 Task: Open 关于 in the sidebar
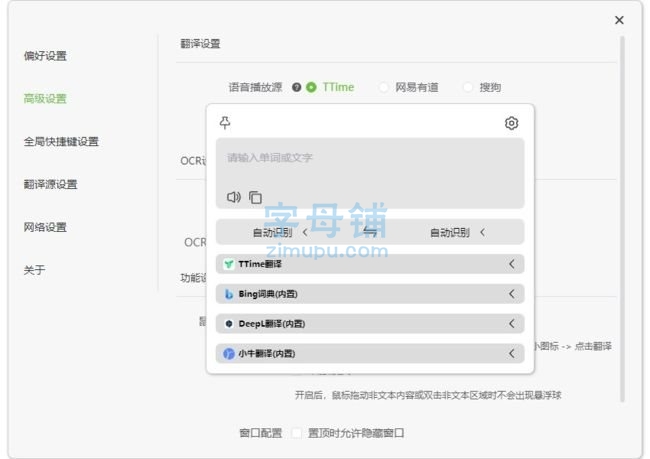(34, 270)
